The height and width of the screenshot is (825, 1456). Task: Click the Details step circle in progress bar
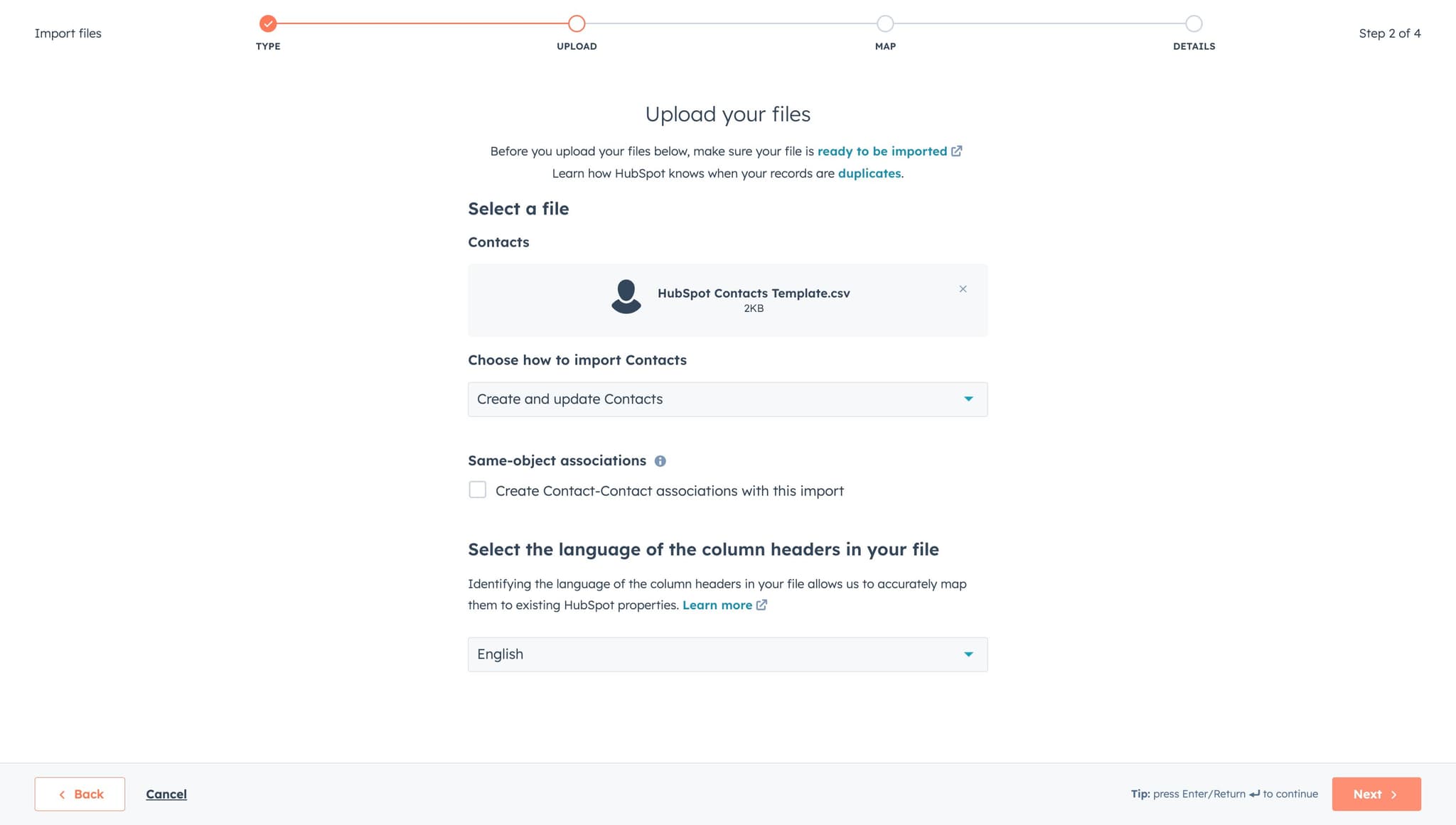[x=1194, y=23]
